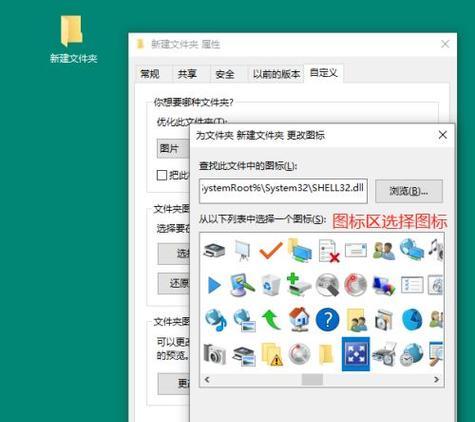Choose the blue play arrow icon
Screen dimensions: 475x422
click(214, 285)
